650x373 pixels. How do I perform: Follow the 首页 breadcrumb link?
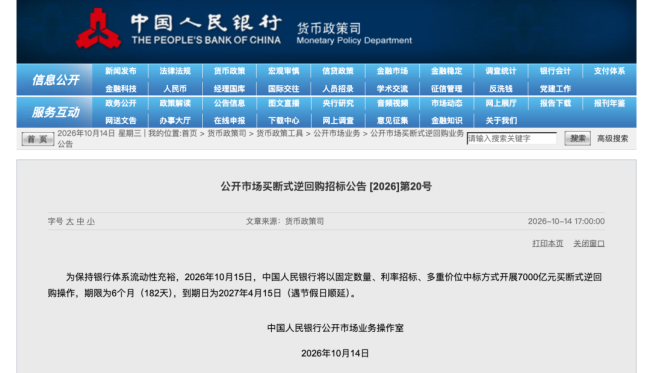(x=189, y=133)
